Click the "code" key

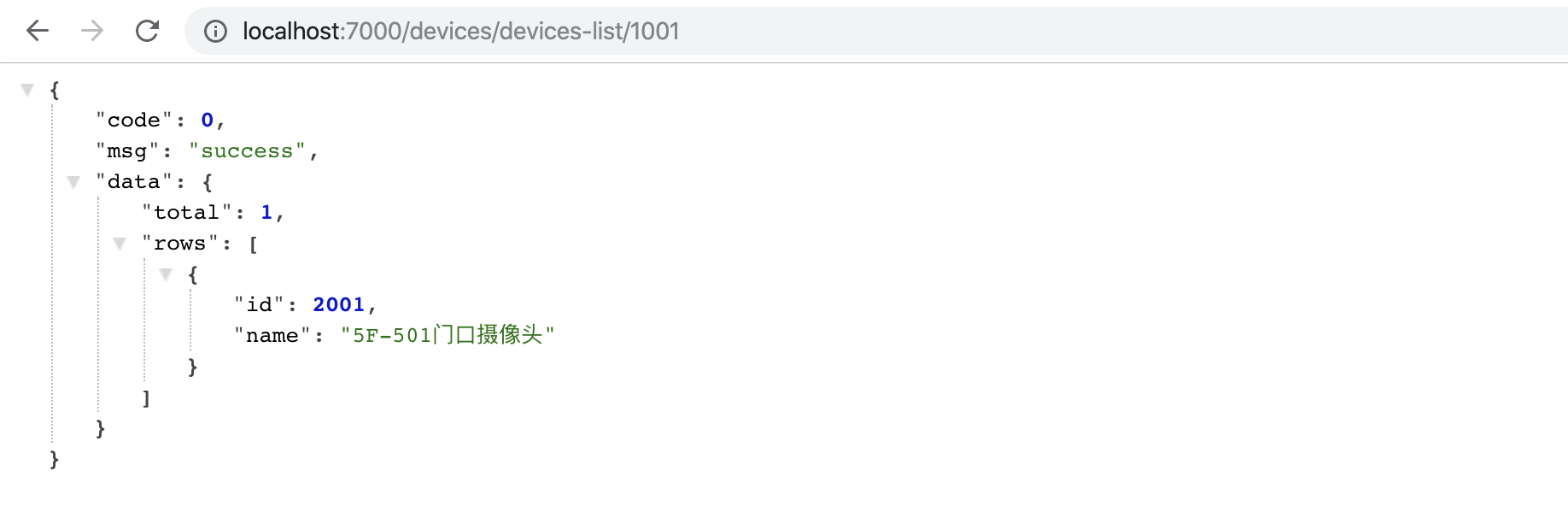134,121
